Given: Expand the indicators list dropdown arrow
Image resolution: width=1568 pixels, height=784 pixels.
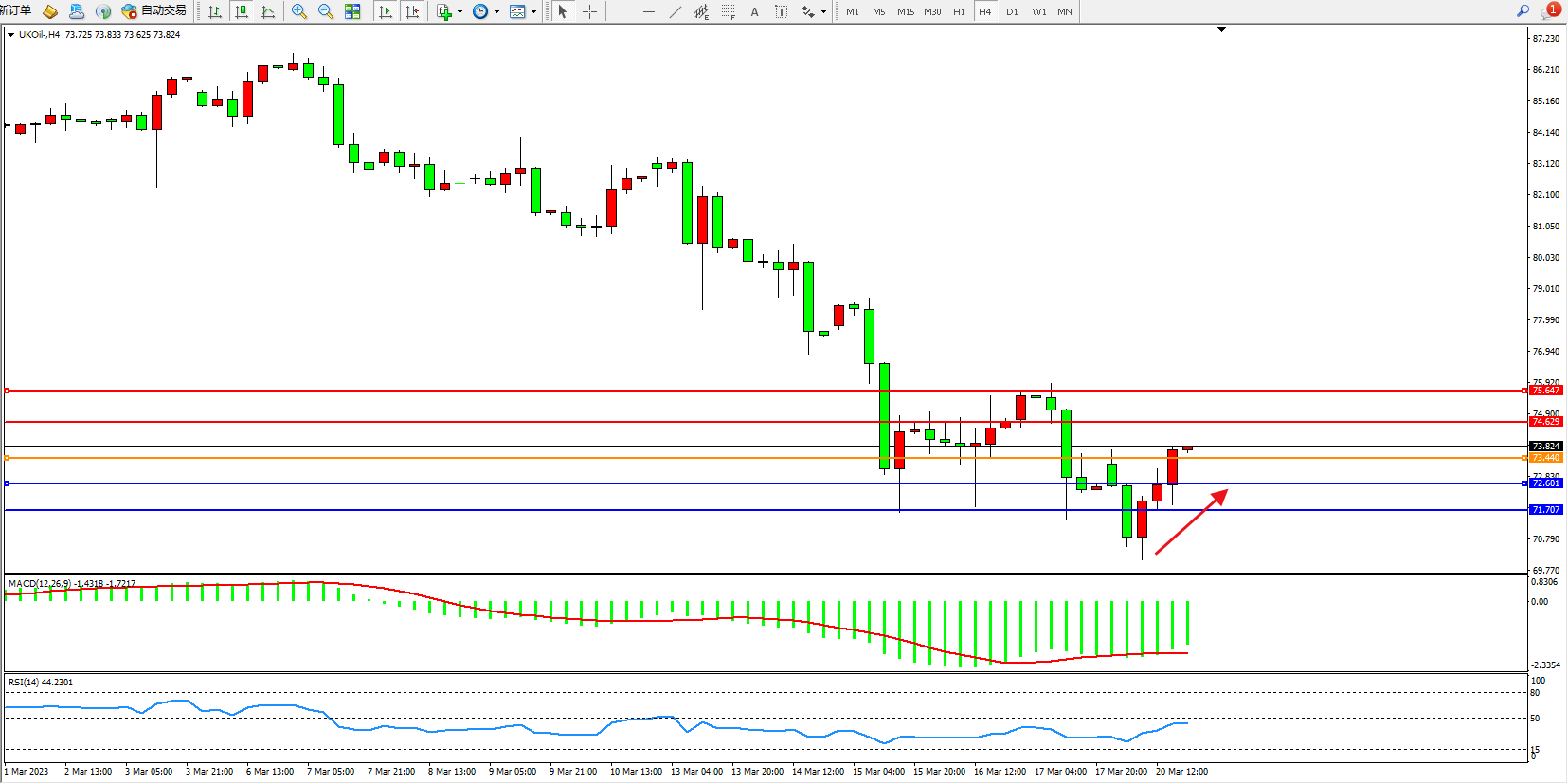Looking at the screenshot, I should click(x=460, y=12).
